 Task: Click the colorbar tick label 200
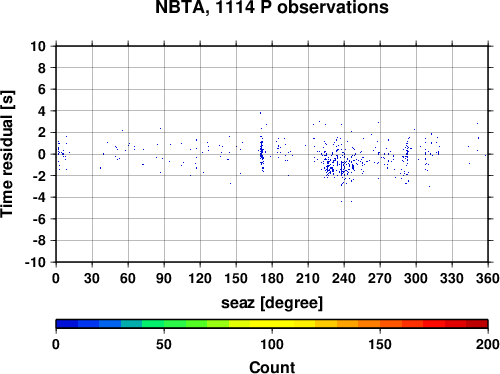(x=488, y=344)
